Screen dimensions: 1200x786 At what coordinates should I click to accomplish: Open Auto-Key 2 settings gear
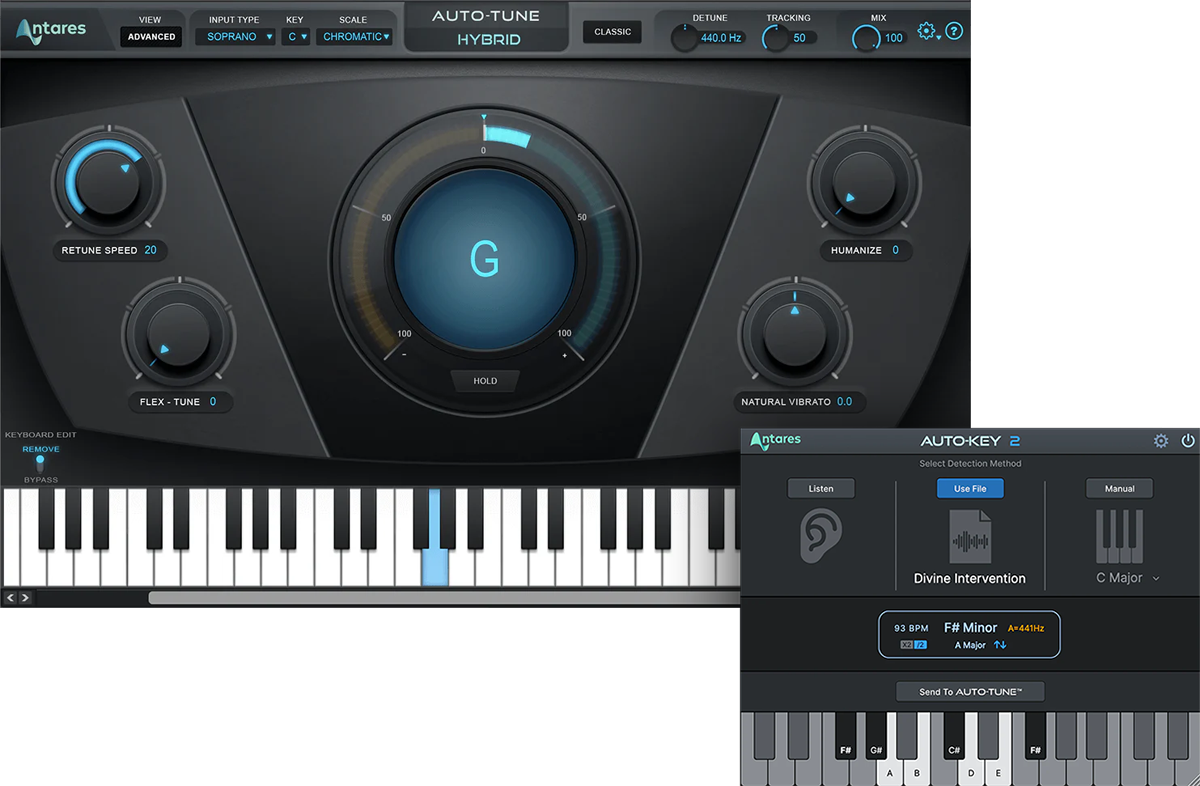(x=1161, y=441)
